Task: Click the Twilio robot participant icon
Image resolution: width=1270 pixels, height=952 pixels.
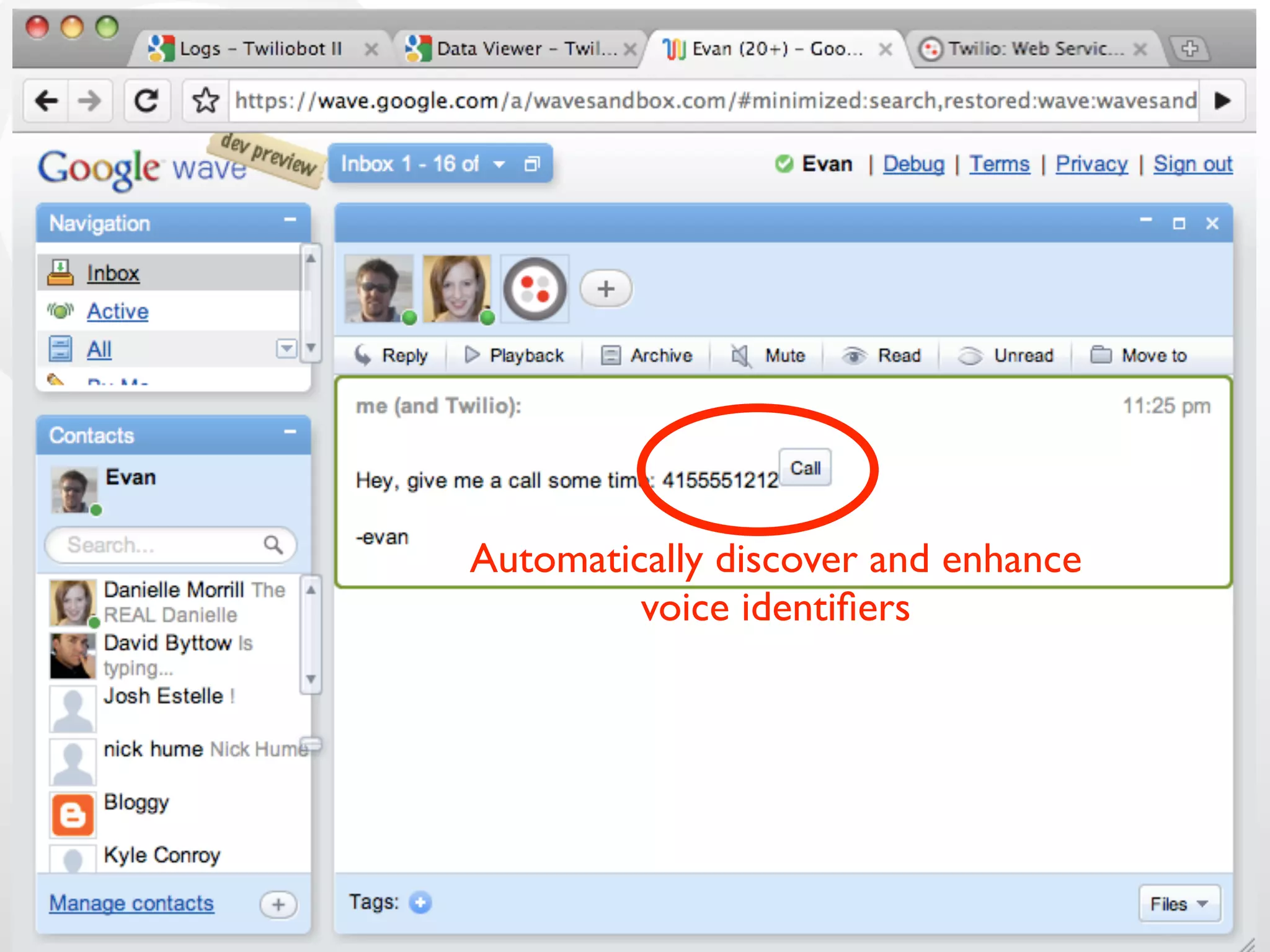Action: click(535, 288)
